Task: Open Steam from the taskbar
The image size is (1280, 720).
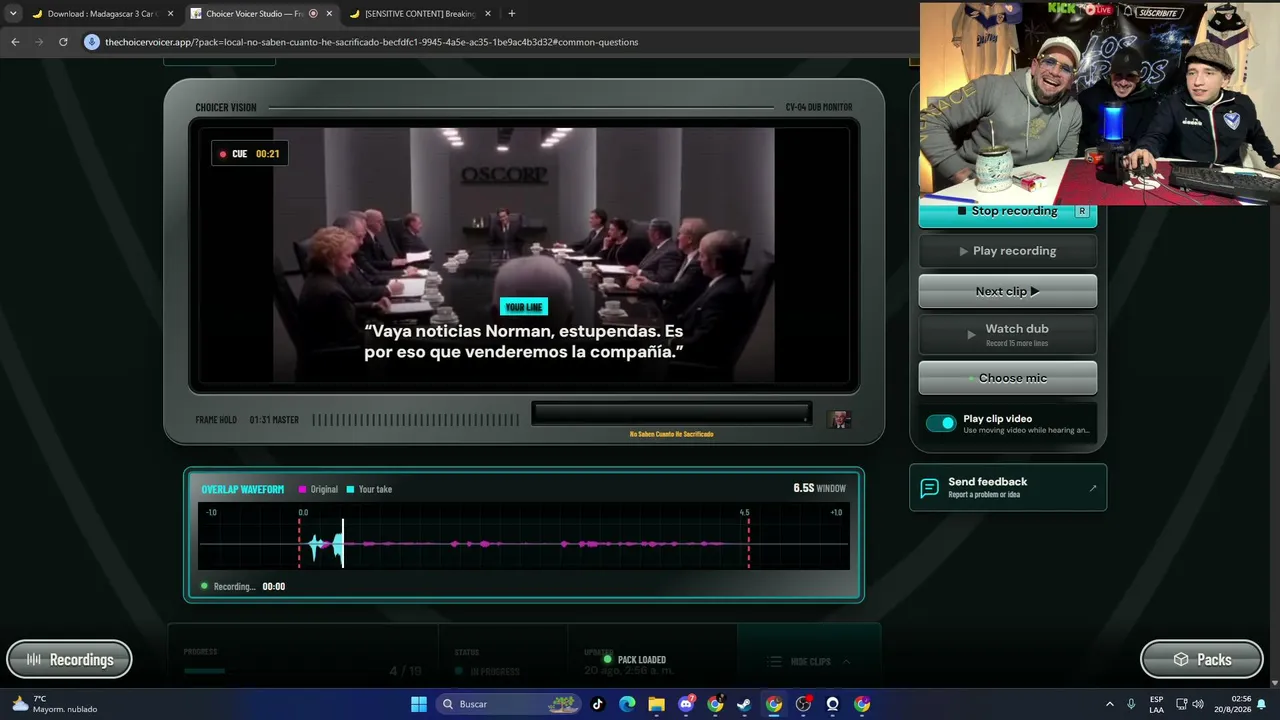Action: pos(744,704)
